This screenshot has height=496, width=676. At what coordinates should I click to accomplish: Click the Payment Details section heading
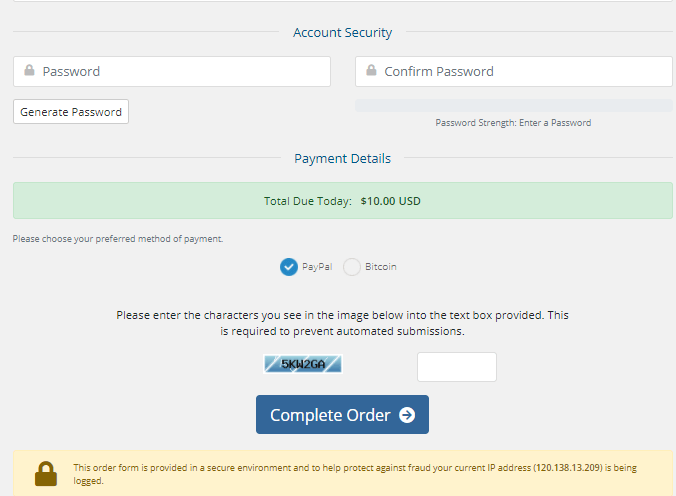point(343,158)
